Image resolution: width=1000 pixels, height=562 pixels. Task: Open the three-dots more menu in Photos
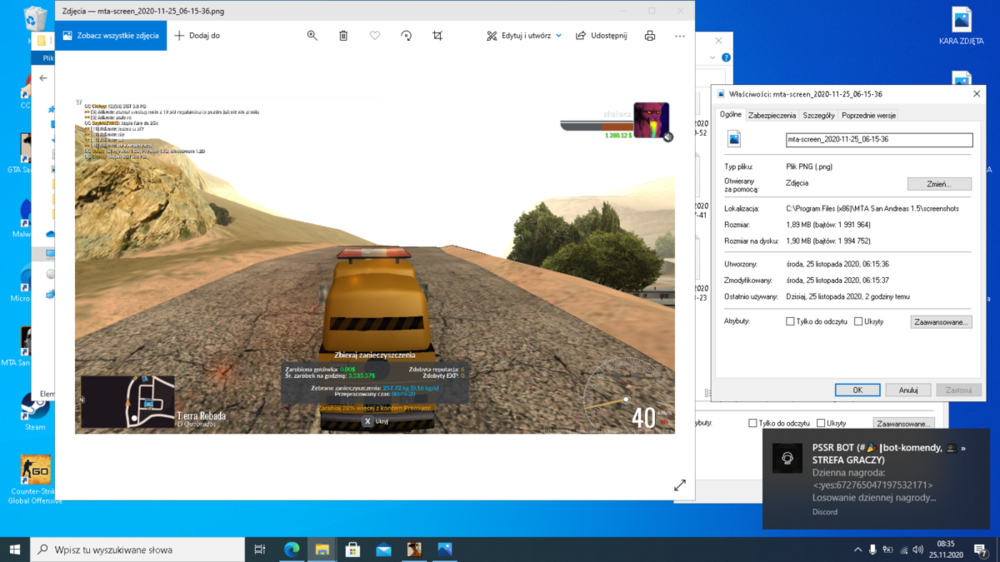680,36
